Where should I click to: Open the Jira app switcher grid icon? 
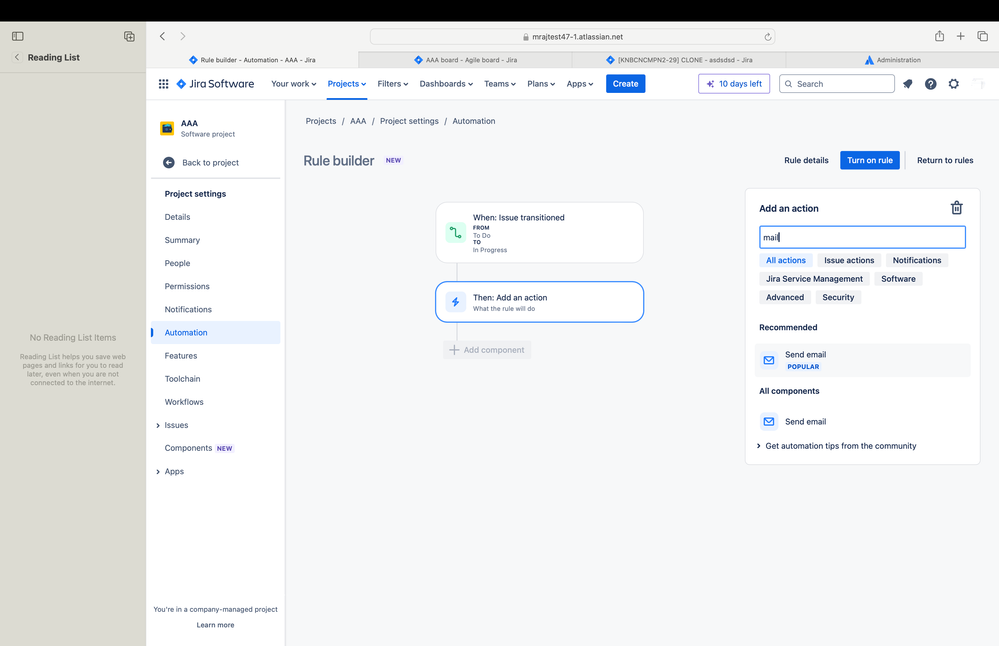(163, 84)
